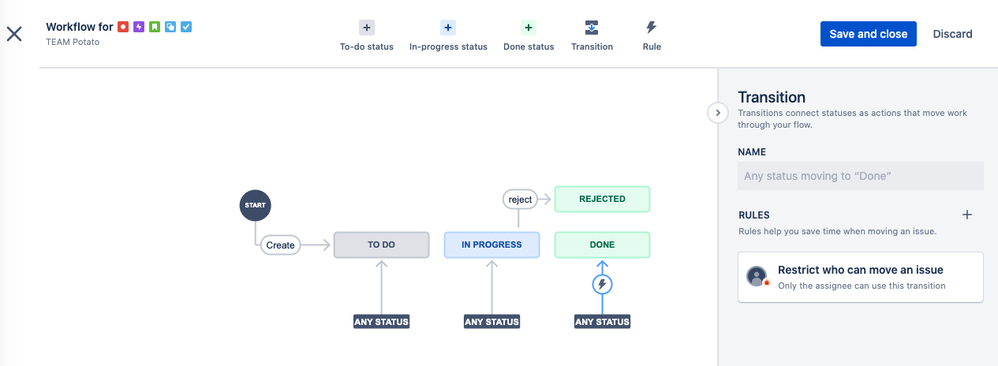Click the TEAM Potato project name

(73, 42)
